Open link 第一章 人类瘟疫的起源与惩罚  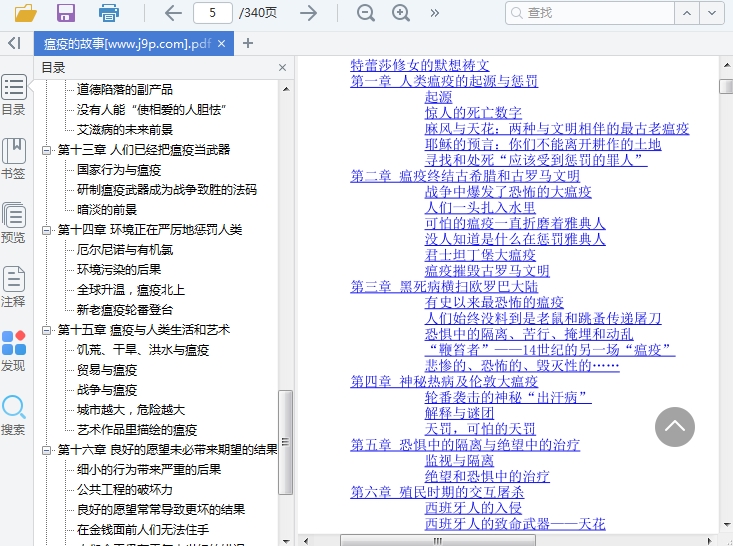pos(444,81)
